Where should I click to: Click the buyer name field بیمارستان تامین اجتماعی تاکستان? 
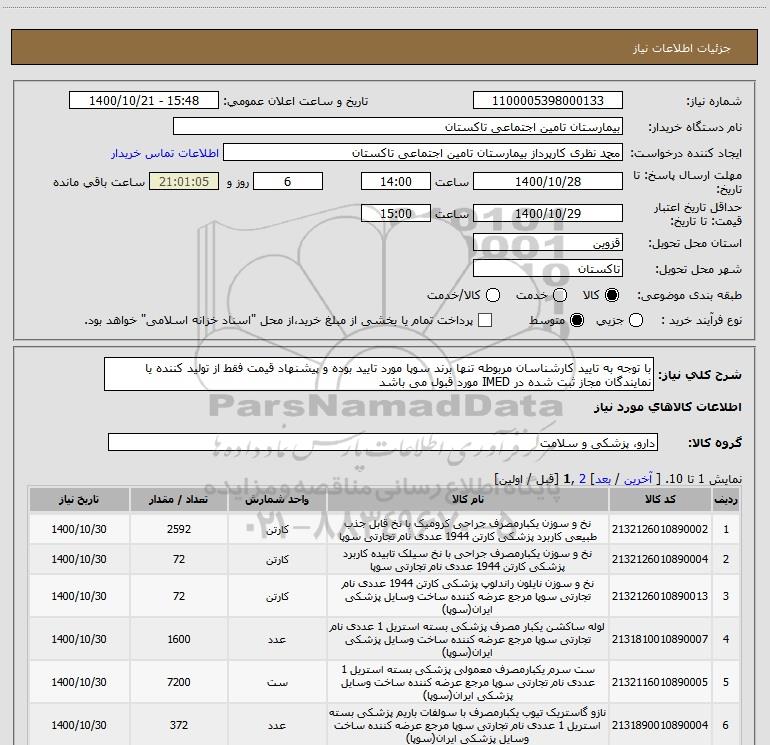pyautogui.click(x=398, y=127)
